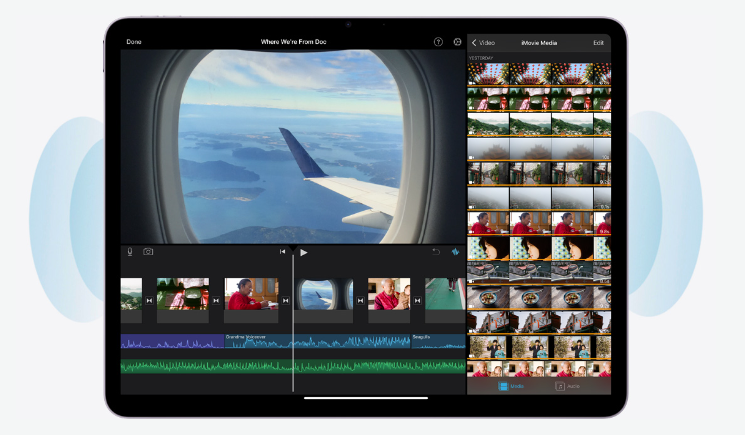Pick the bowl of food media clip
The height and width of the screenshot is (435, 745).
539,297
